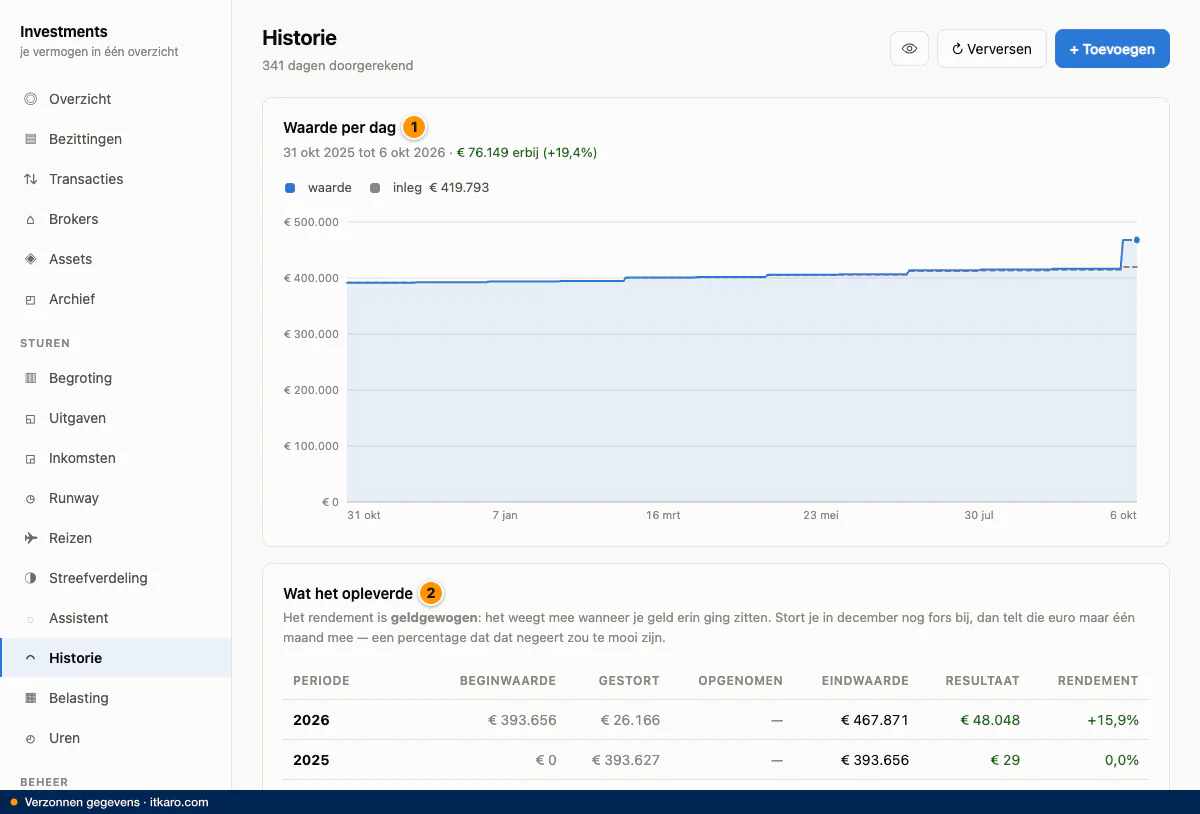Click the Inkomsten sidebar icon
1200x814 pixels.
pos(30,458)
